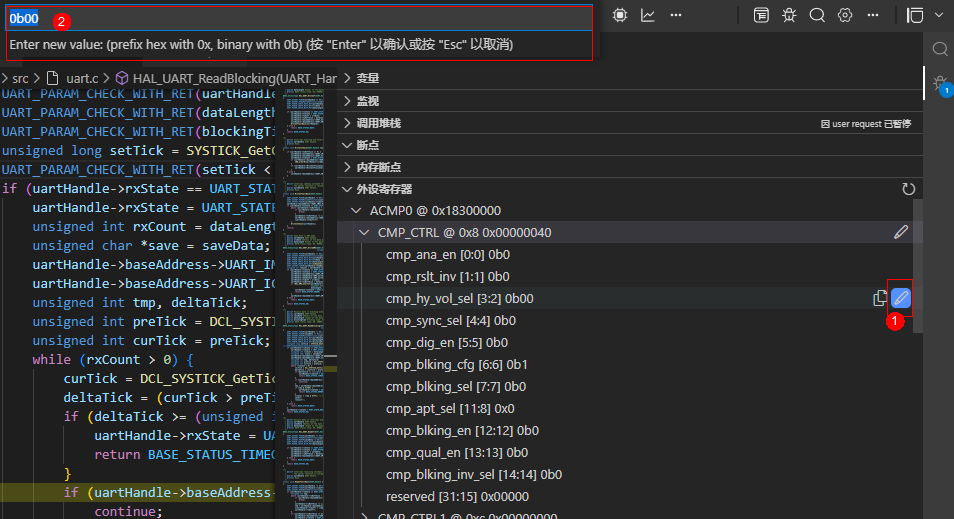
Task: Select HAL_UART_ReadBlocking in the breadcrumb
Action: [234, 78]
